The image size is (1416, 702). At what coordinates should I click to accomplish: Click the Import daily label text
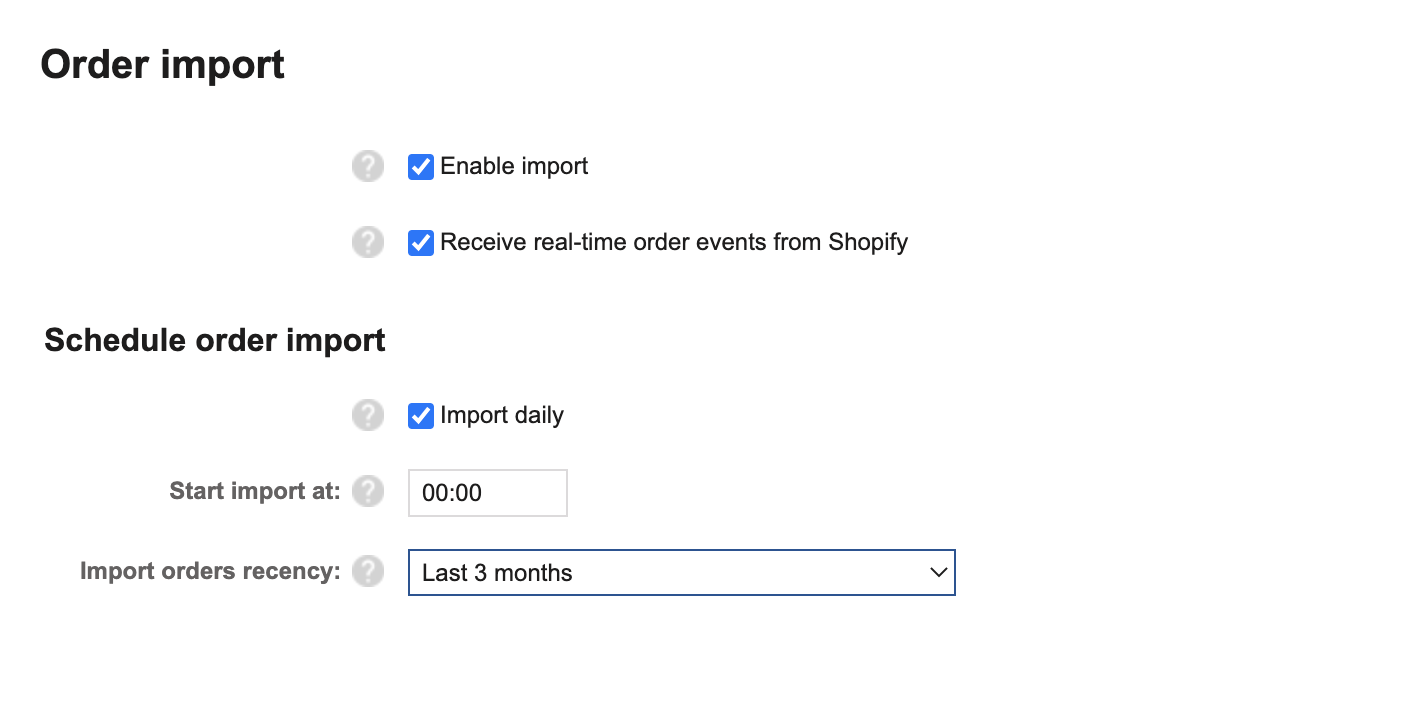click(x=502, y=415)
